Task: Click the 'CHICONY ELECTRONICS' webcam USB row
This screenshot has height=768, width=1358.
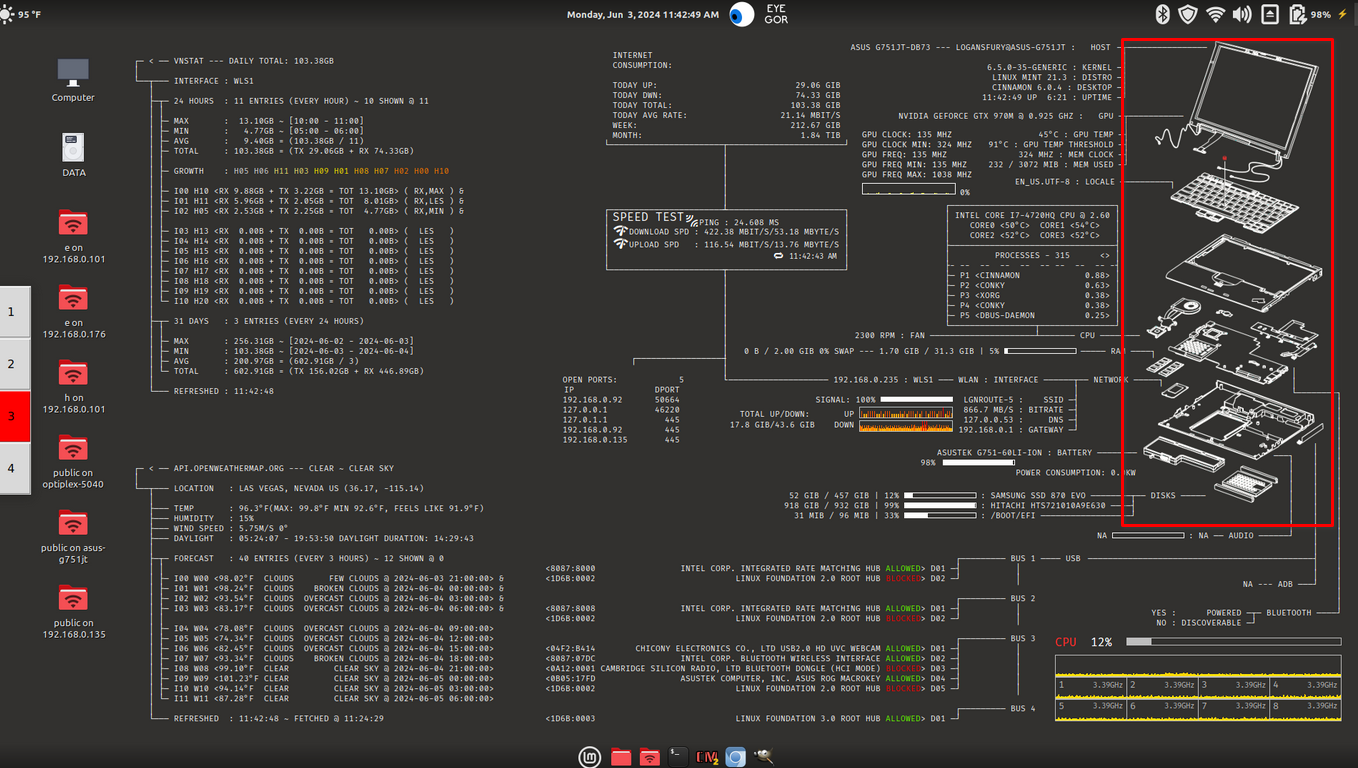Action: [x=745, y=648]
